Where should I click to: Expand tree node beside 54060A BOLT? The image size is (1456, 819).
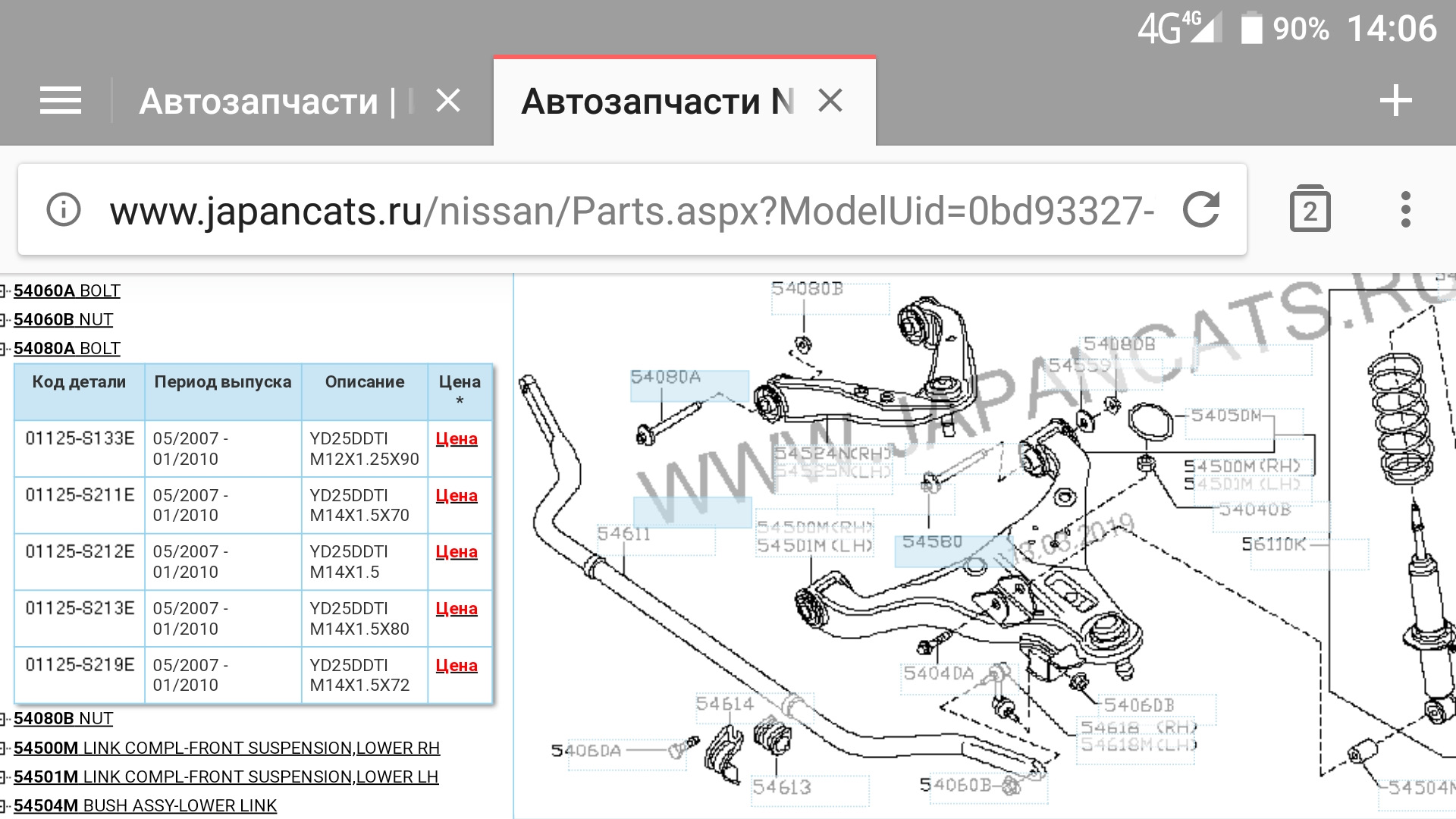pyautogui.click(x=3, y=291)
